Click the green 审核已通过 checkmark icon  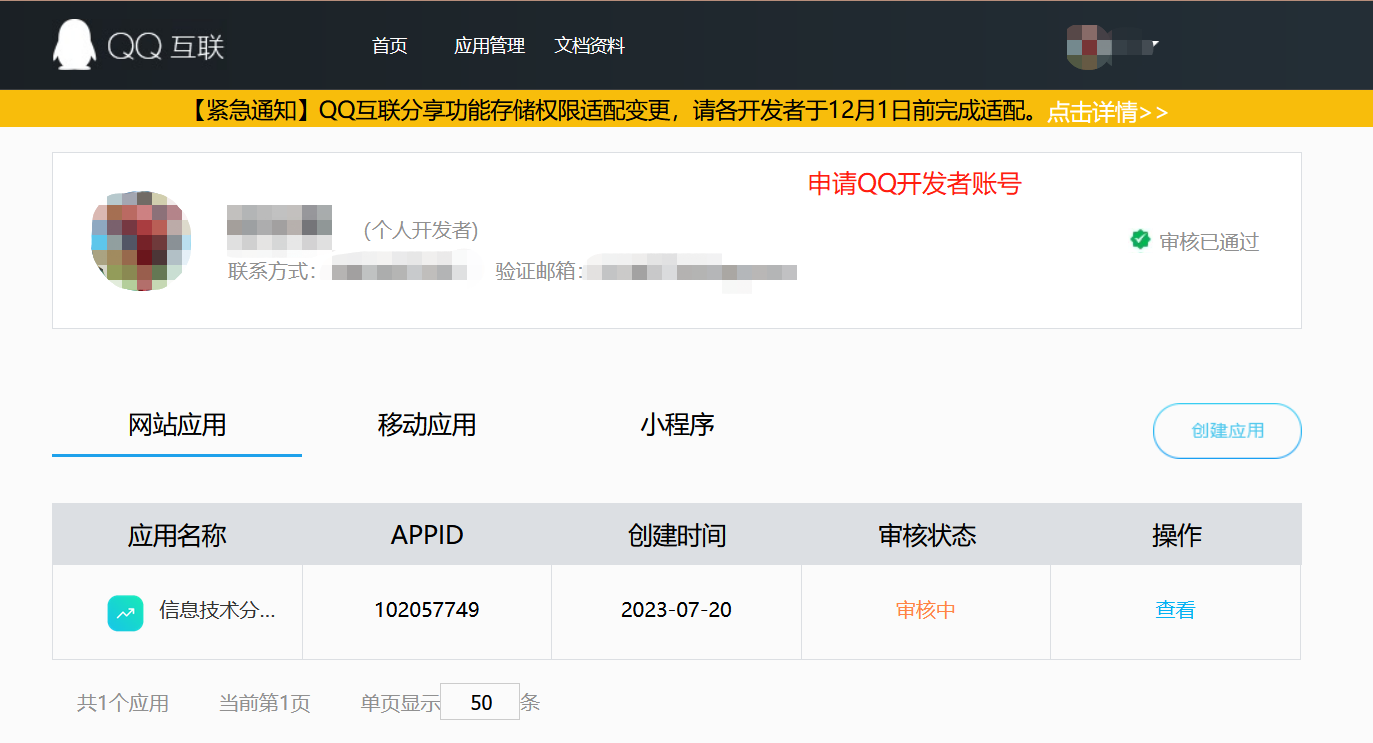pyautogui.click(x=1140, y=240)
